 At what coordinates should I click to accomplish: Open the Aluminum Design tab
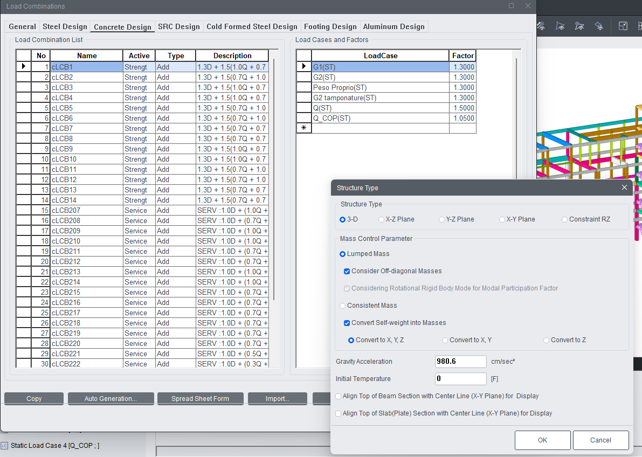[393, 27]
